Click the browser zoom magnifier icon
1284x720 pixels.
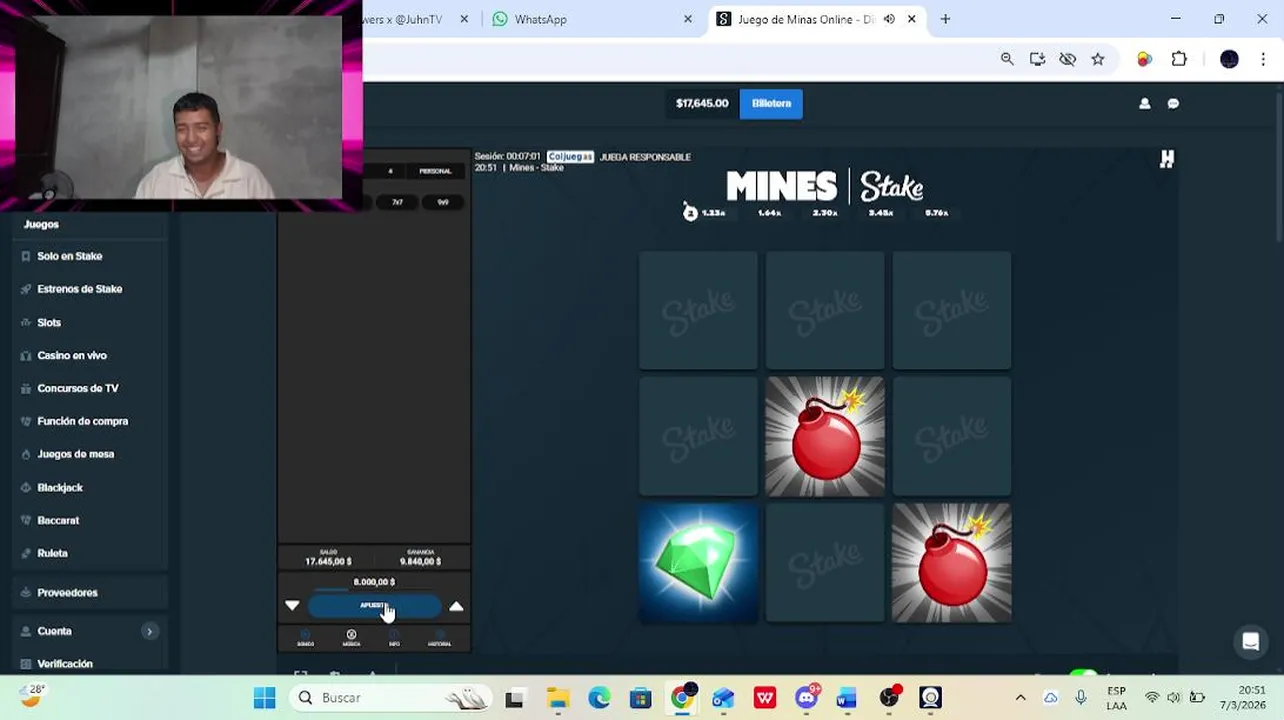pyautogui.click(x=1007, y=59)
